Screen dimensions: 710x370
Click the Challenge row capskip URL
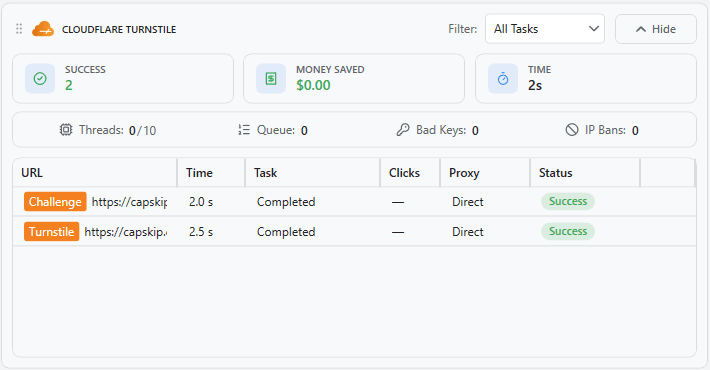click(130, 202)
